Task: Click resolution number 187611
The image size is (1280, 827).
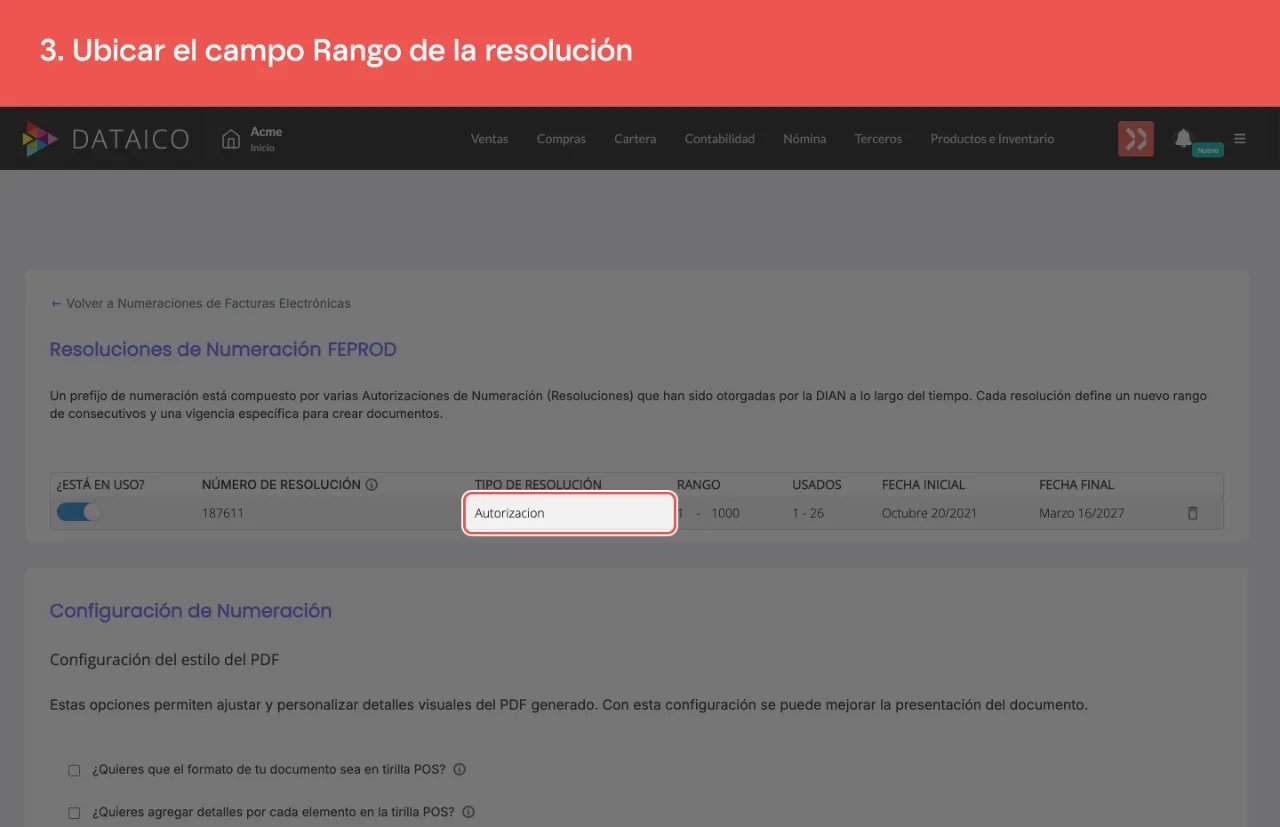Action: point(223,513)
